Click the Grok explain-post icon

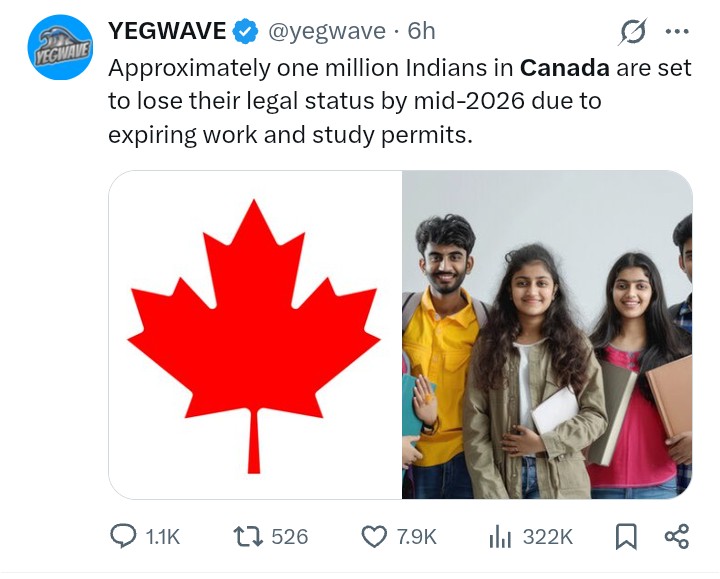(633, 32)
